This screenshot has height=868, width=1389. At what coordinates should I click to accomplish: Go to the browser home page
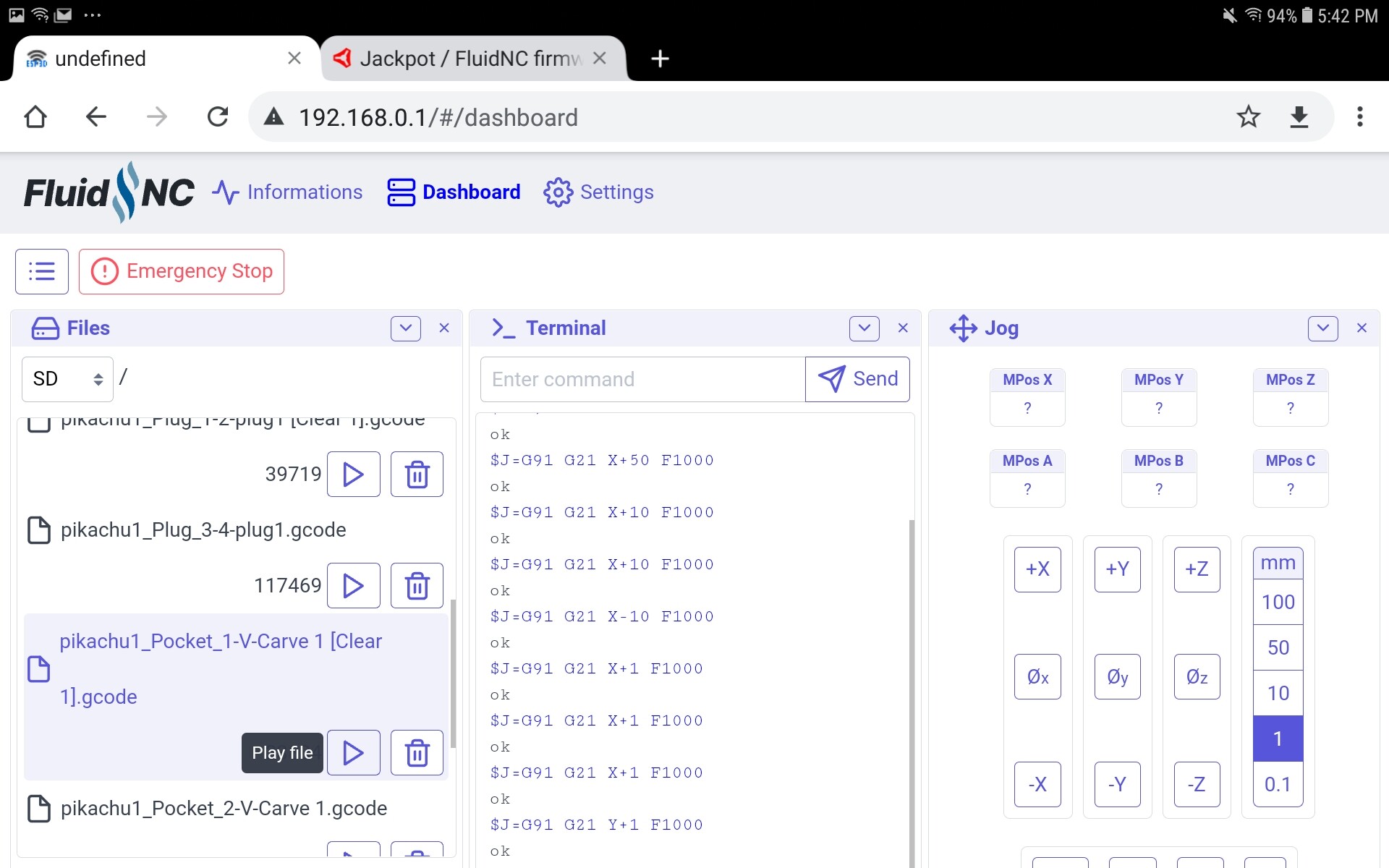[35, 116]
